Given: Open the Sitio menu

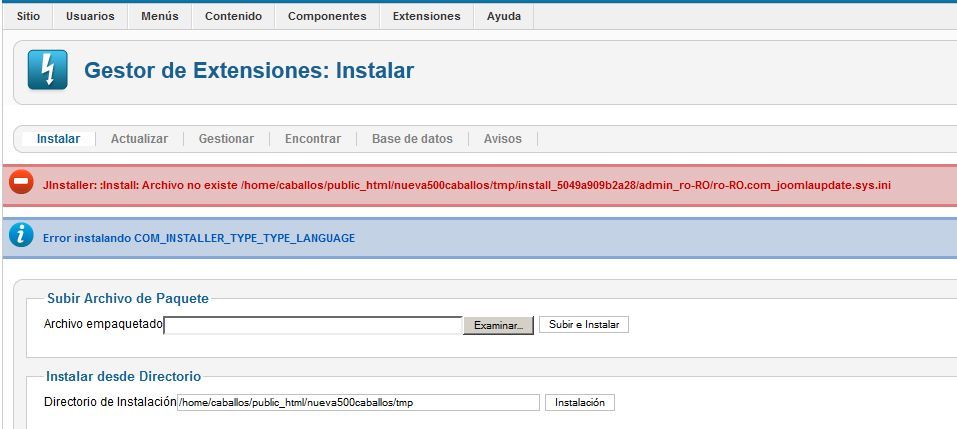Looking at the screenshot, I should tap(28, 16).
